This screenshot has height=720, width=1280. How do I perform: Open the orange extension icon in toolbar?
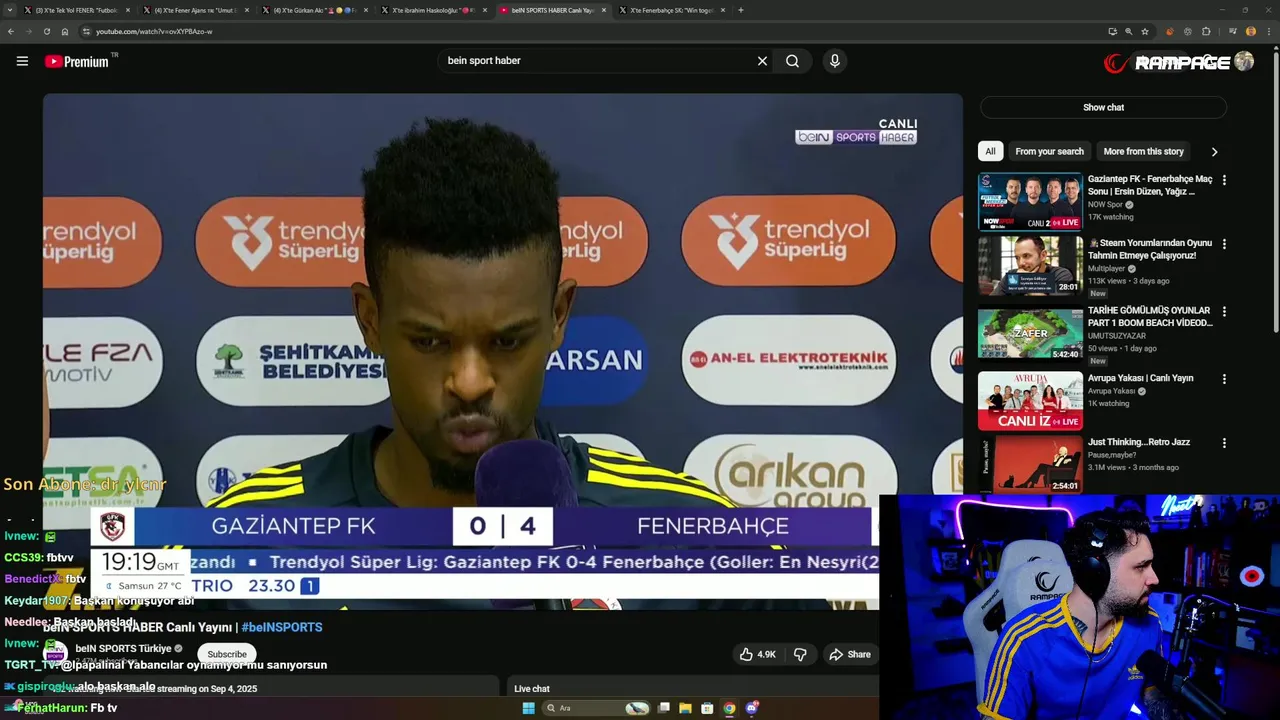[1170, 31]
